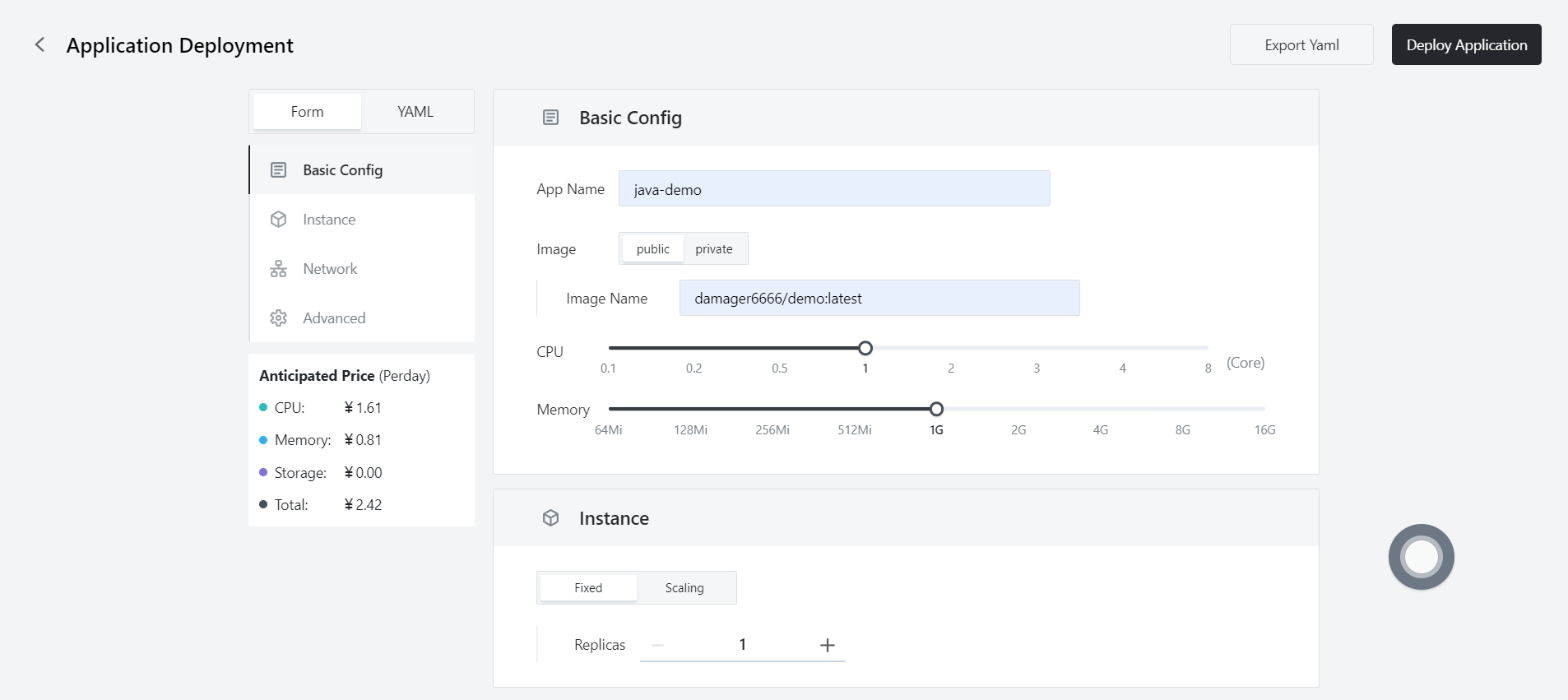Screen dimensions: 1568x700
Task: Click the CPU slider handle
Action: 865,348
